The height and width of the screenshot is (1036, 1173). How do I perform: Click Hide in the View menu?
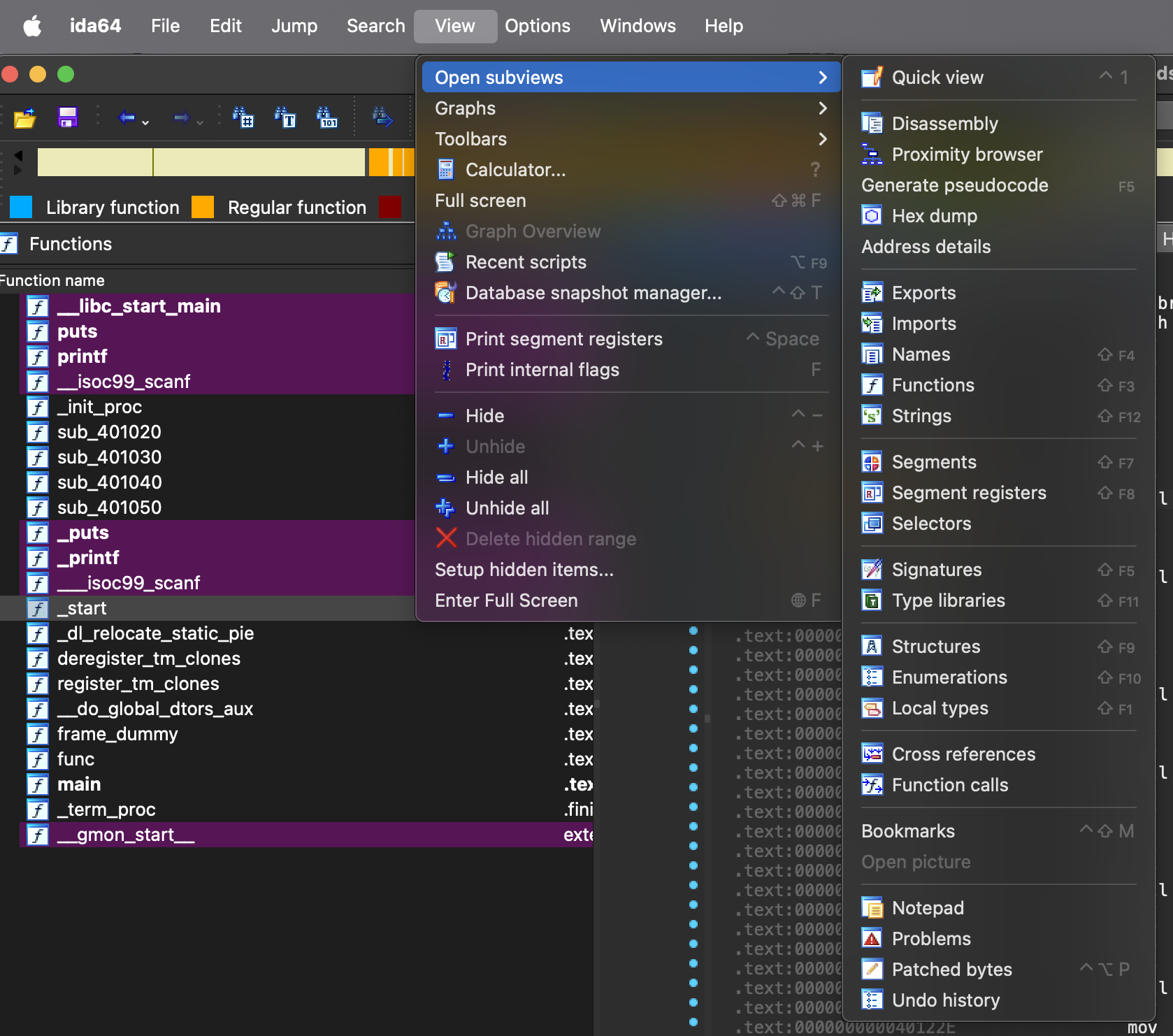point(631,416)
